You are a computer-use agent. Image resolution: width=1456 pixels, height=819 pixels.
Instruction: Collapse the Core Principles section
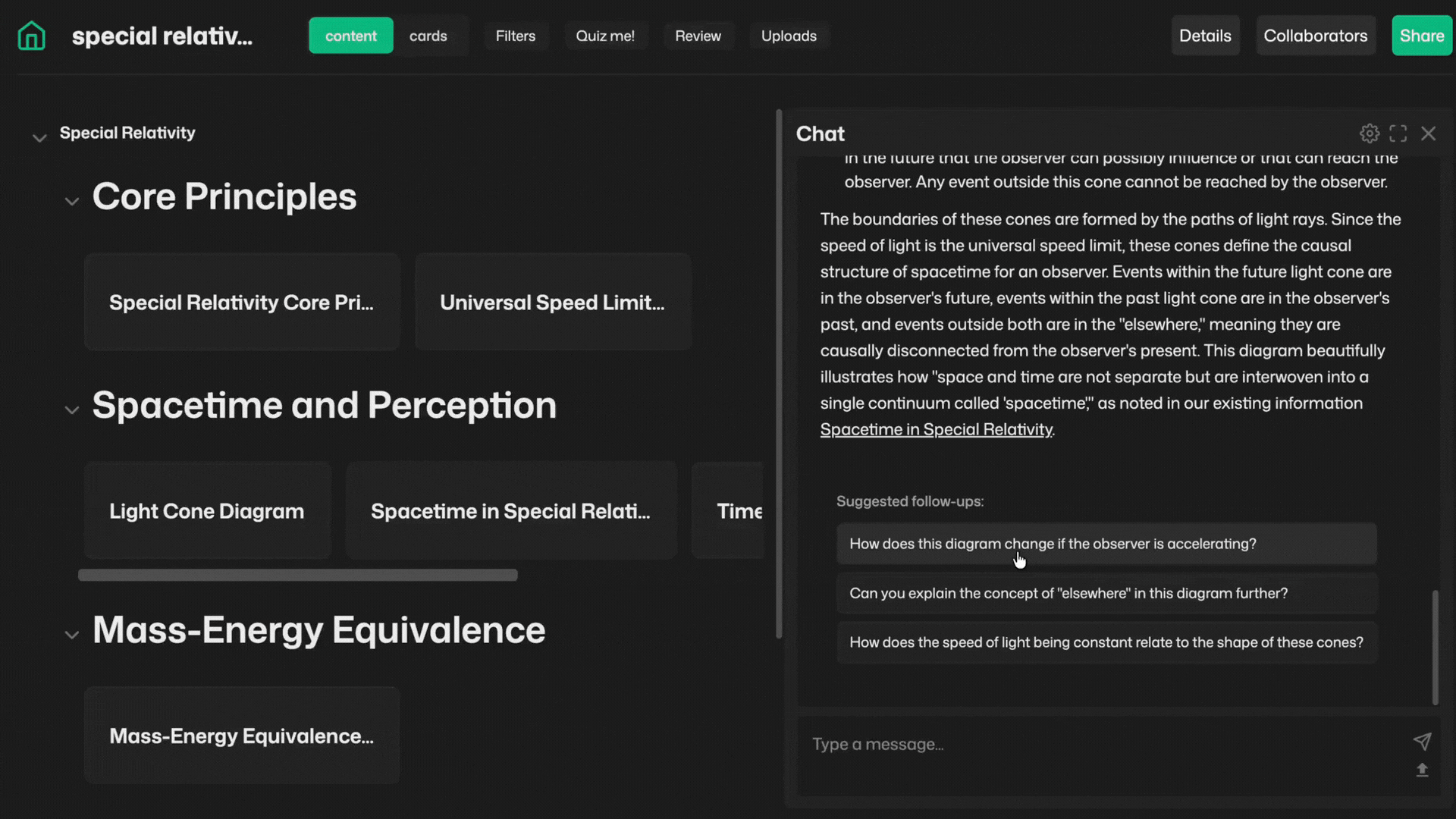click(x=72, y=201)
